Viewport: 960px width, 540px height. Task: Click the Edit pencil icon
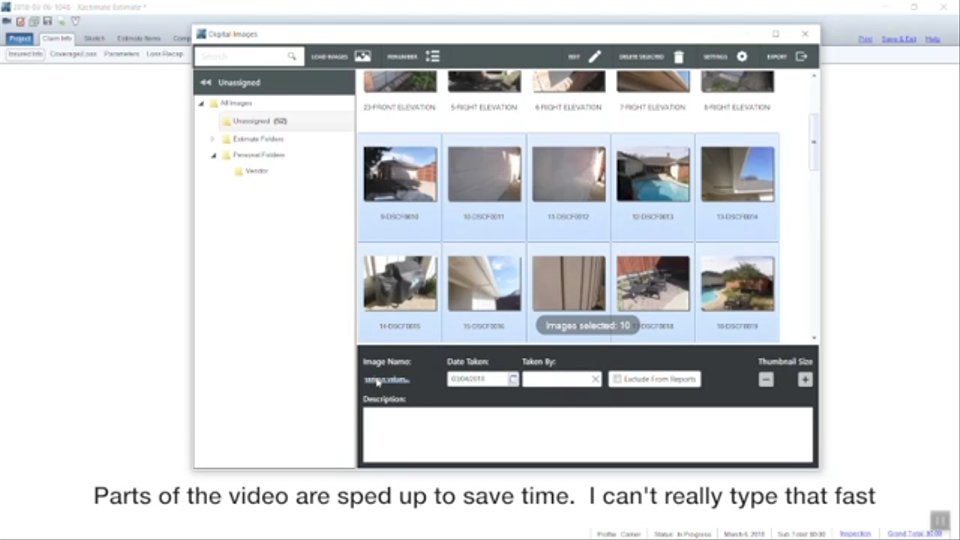595,57
